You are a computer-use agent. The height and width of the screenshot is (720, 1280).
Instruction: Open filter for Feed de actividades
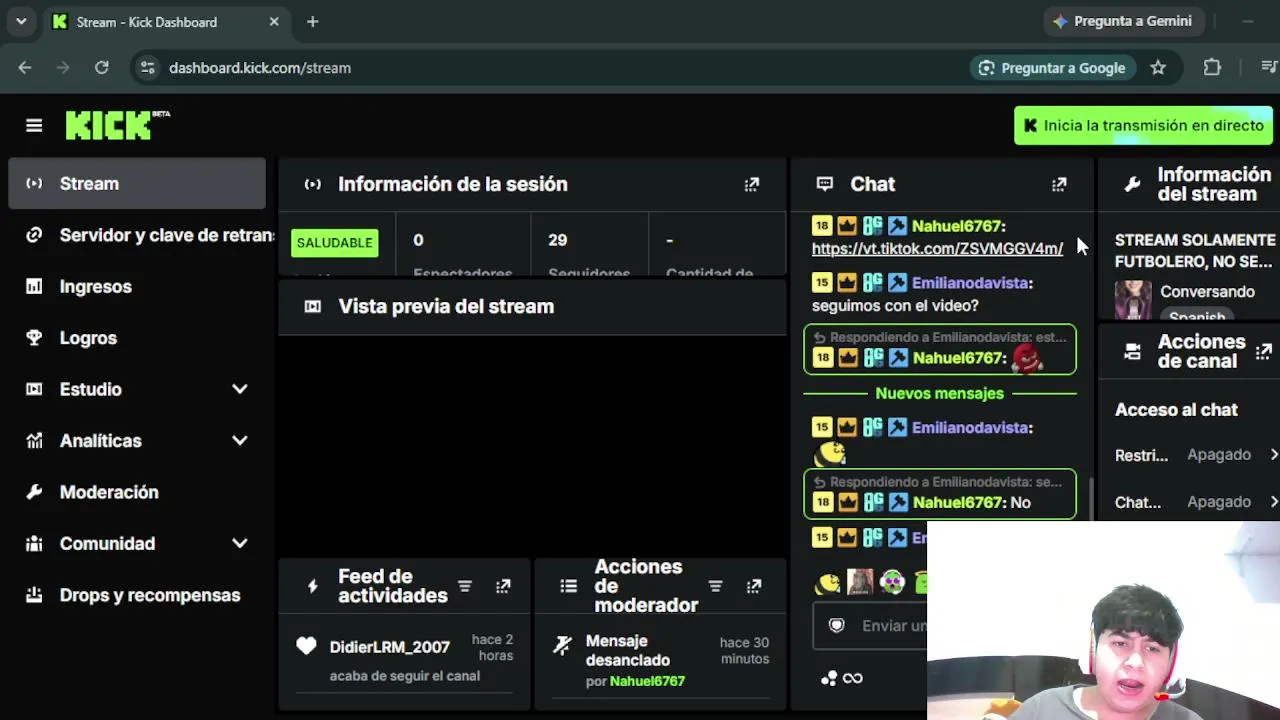[x=465, y=586]
